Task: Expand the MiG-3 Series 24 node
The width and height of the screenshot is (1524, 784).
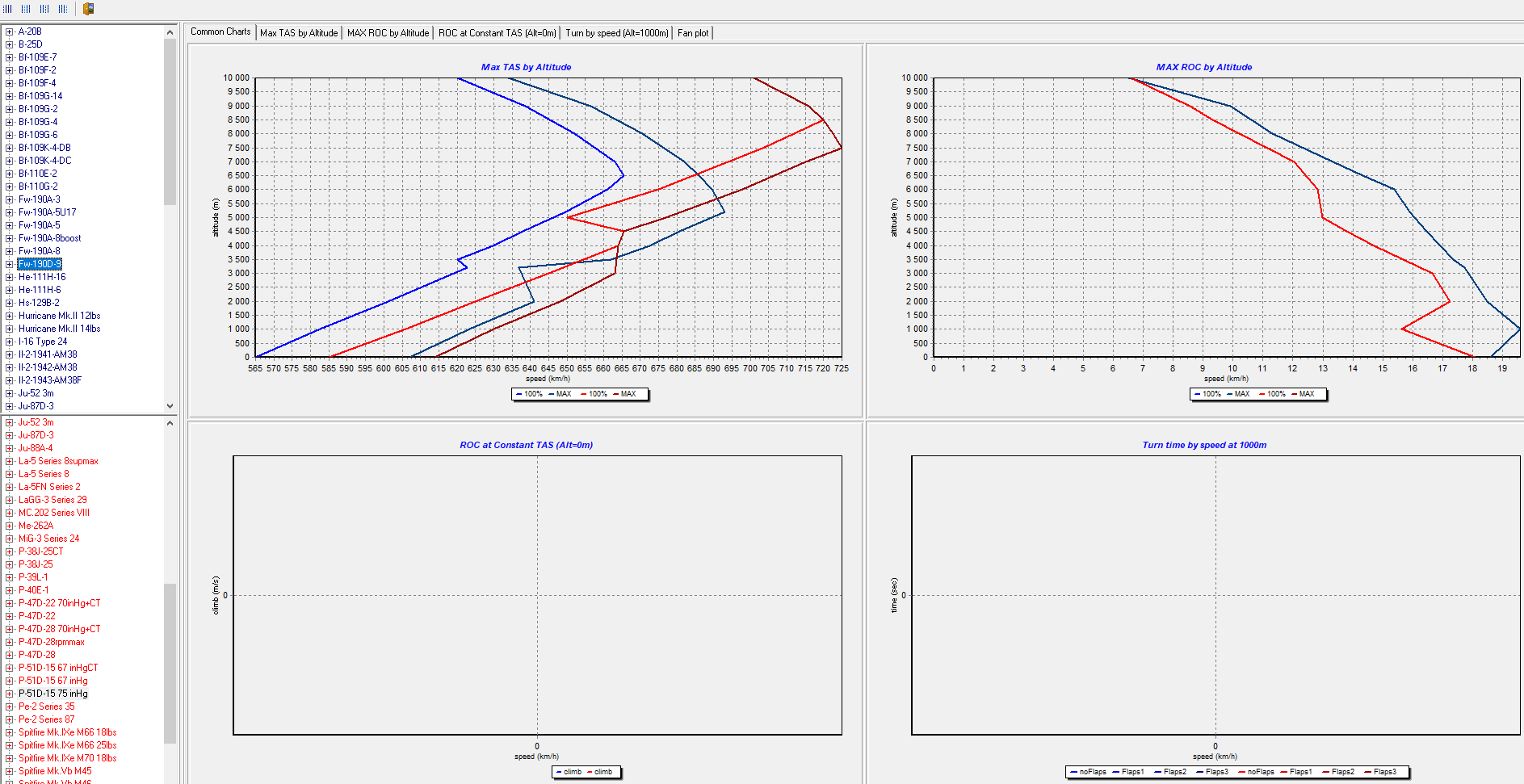Action: click(x=9, y=539)
